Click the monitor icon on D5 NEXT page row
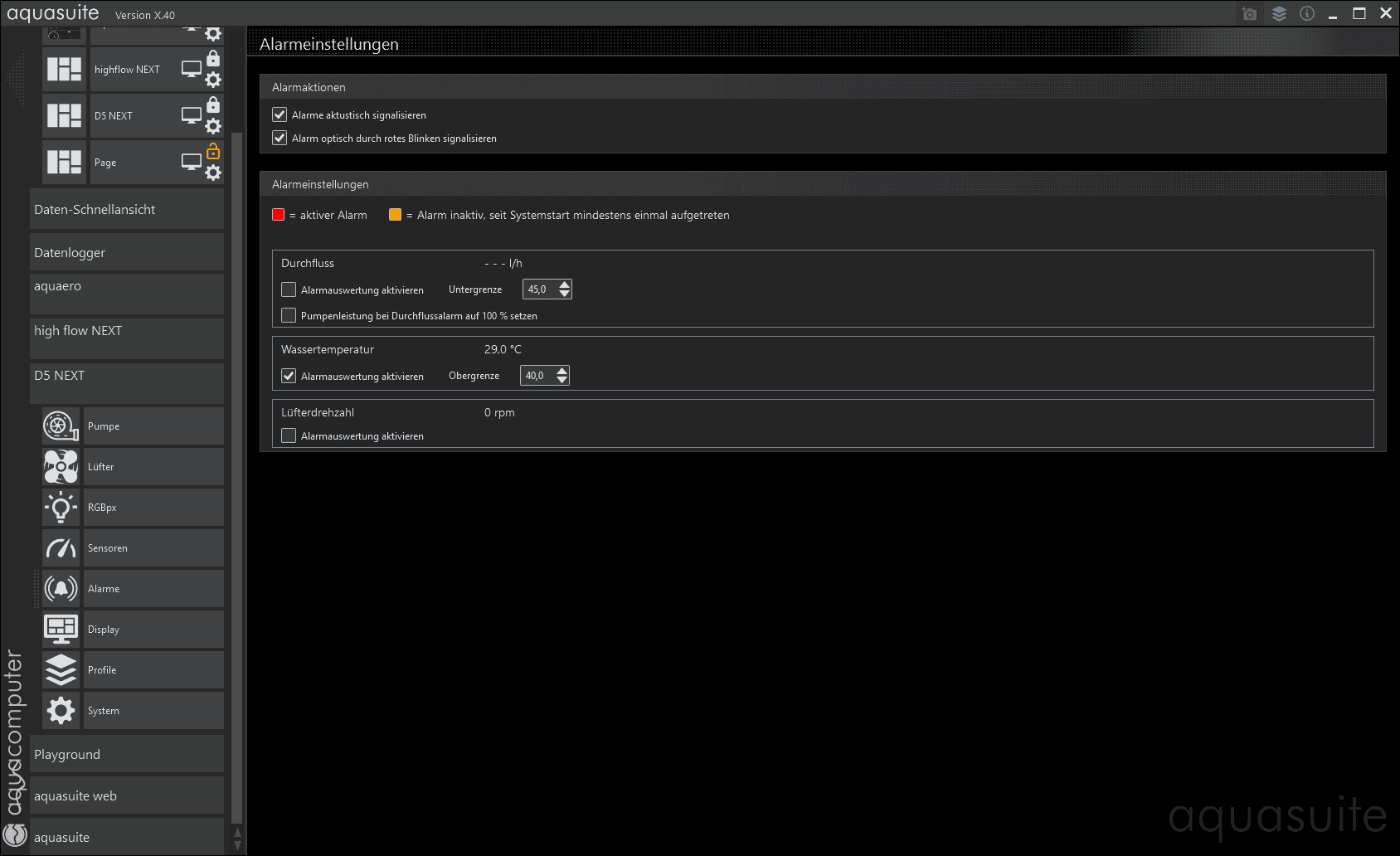1400x856 pixels. click(x=192, y=116)
